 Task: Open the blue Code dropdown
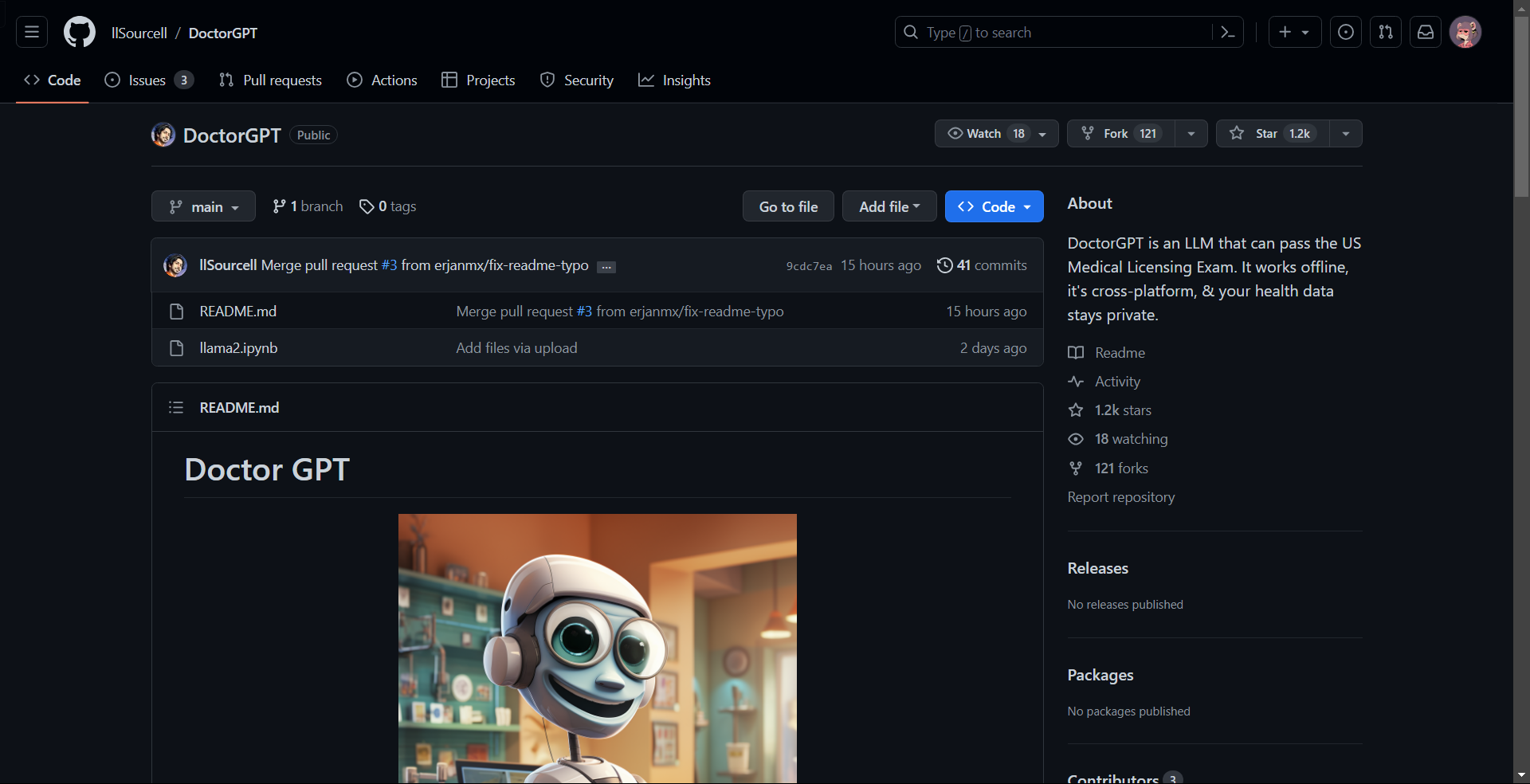coord(994,206)
